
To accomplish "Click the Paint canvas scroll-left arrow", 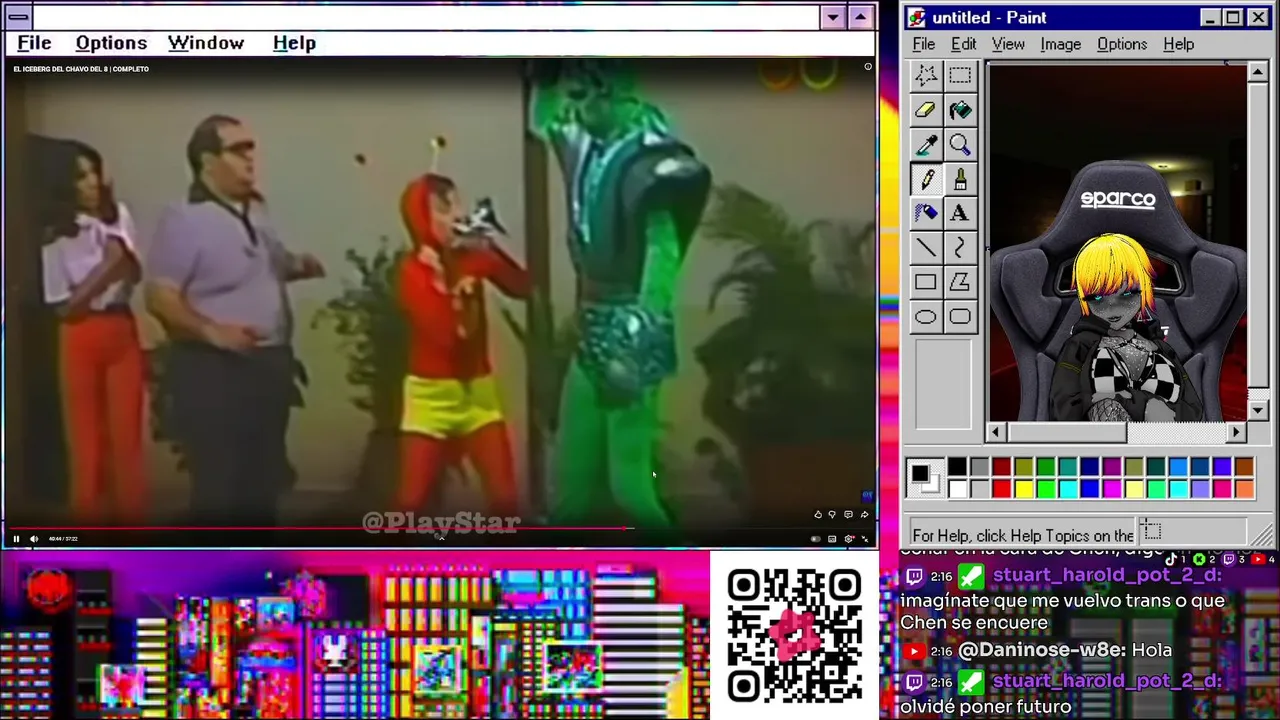I will [996, 432].
